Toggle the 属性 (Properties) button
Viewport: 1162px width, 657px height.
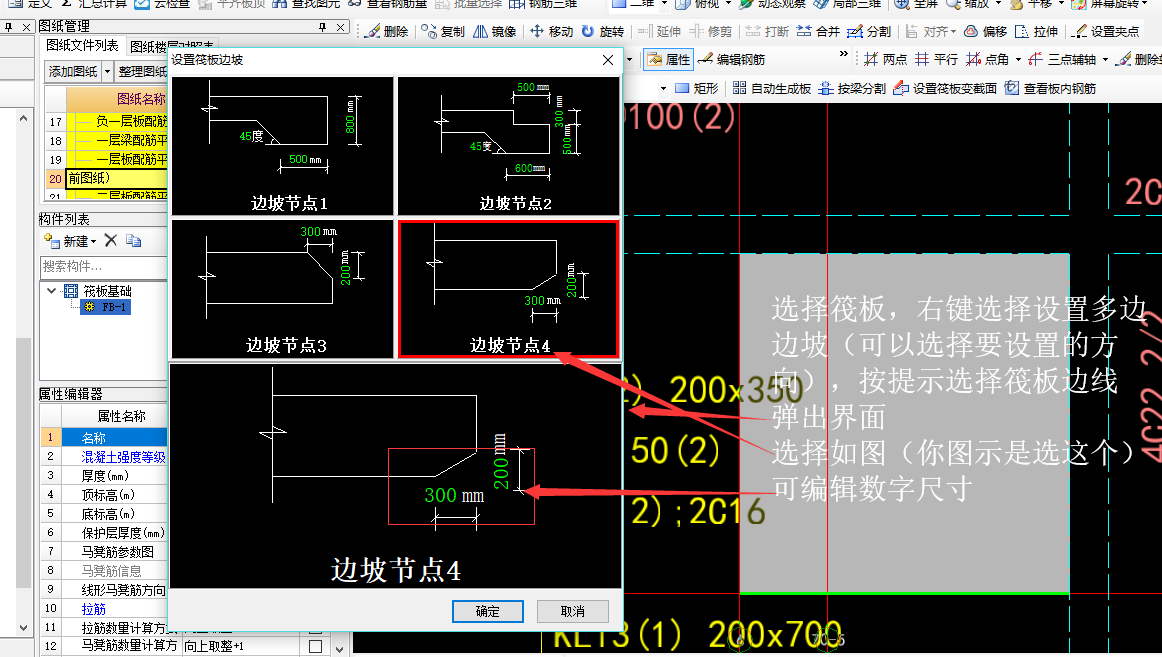(x=668, y=59)
